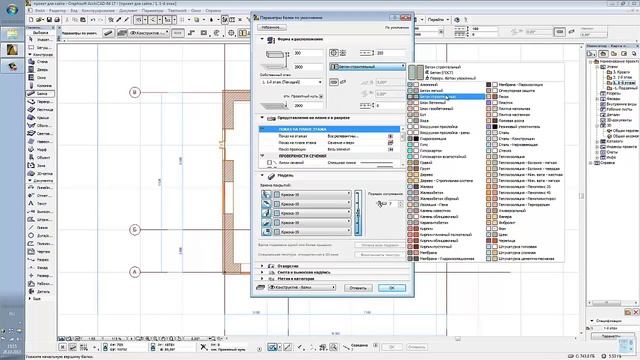
Task: Click the Отменить cancel button
Action: 358,288
